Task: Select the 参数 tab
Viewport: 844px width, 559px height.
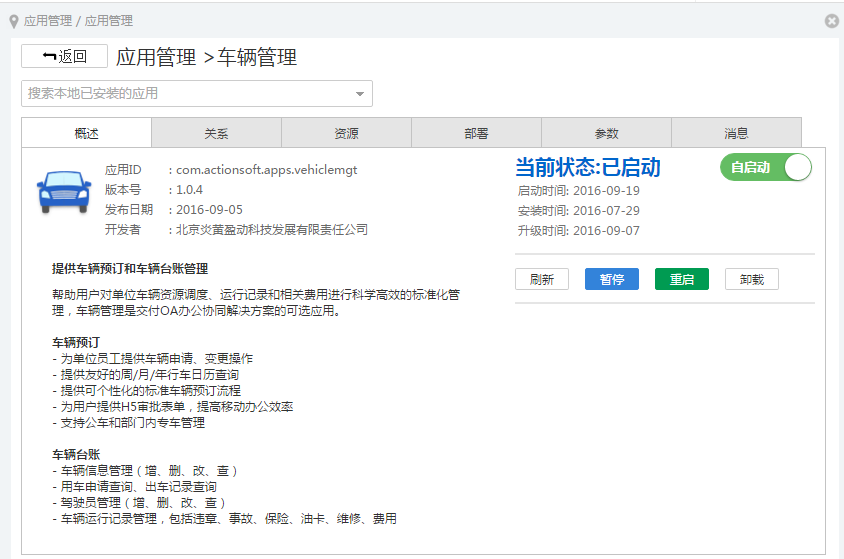Action: [606, 133]
